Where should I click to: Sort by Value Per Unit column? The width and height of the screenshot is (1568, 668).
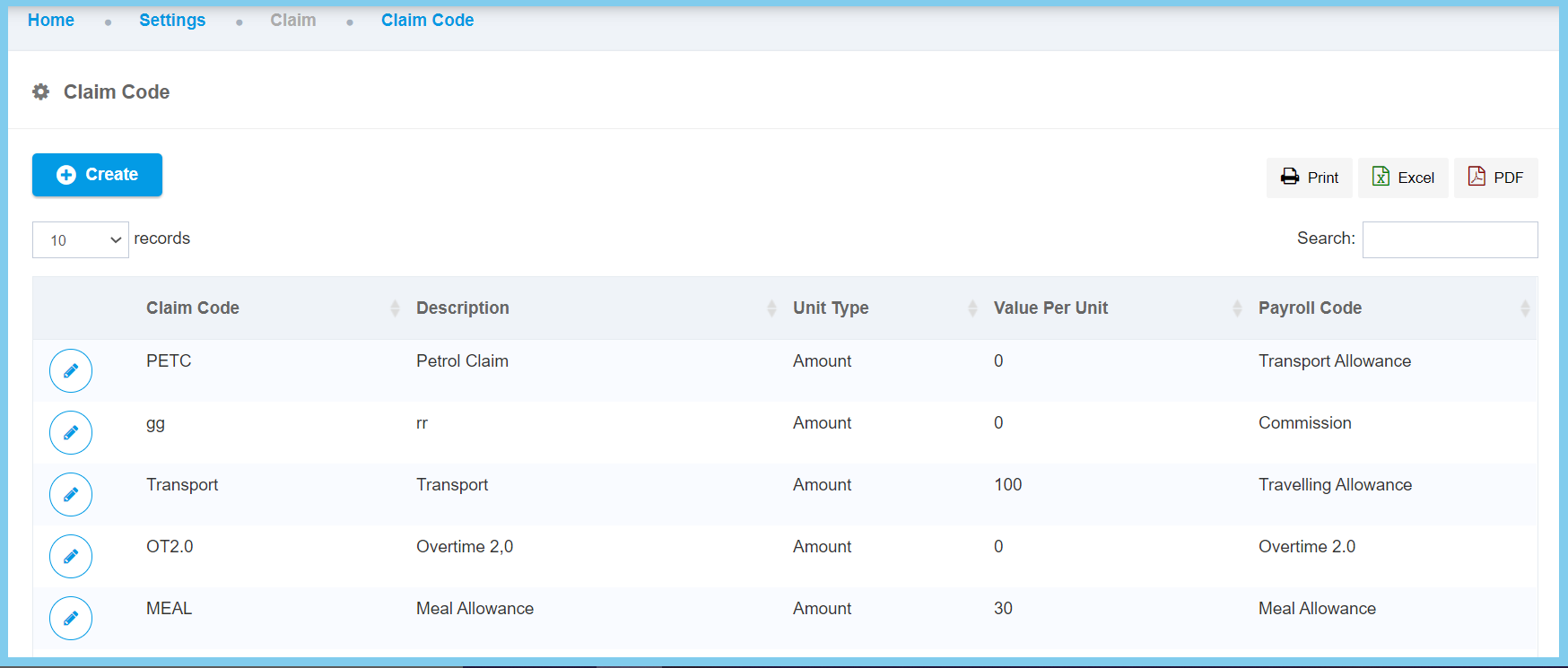[x=1050, y=308]
